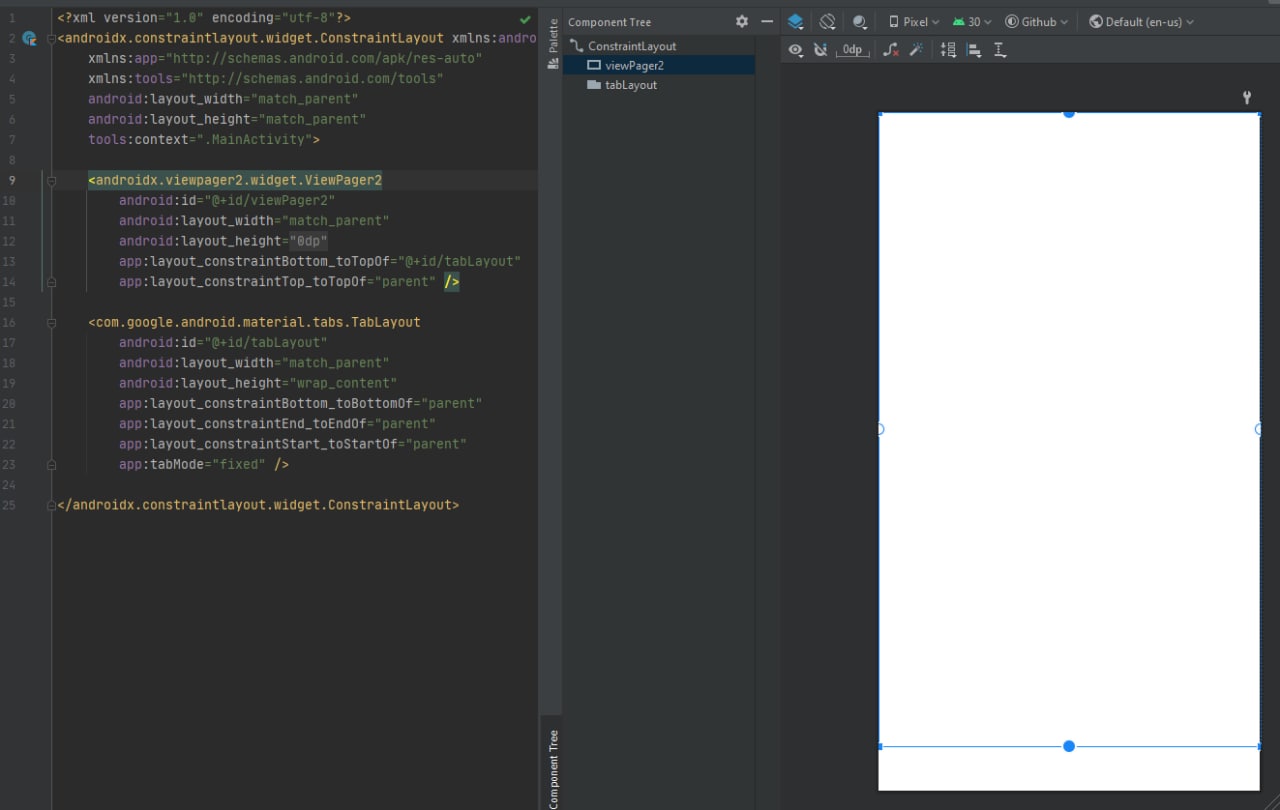Click the xmlns:tools namespace line
Viewport: 1280px width, 810px height.
click(x=266, y=79)
